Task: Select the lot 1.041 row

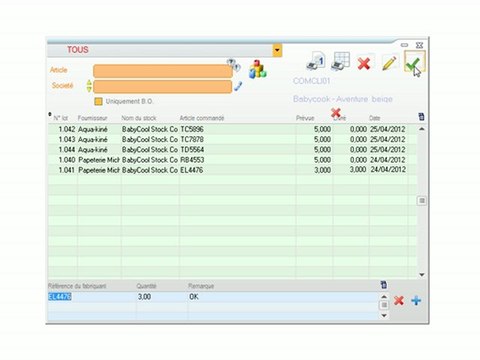Action: tap(232, 170)
